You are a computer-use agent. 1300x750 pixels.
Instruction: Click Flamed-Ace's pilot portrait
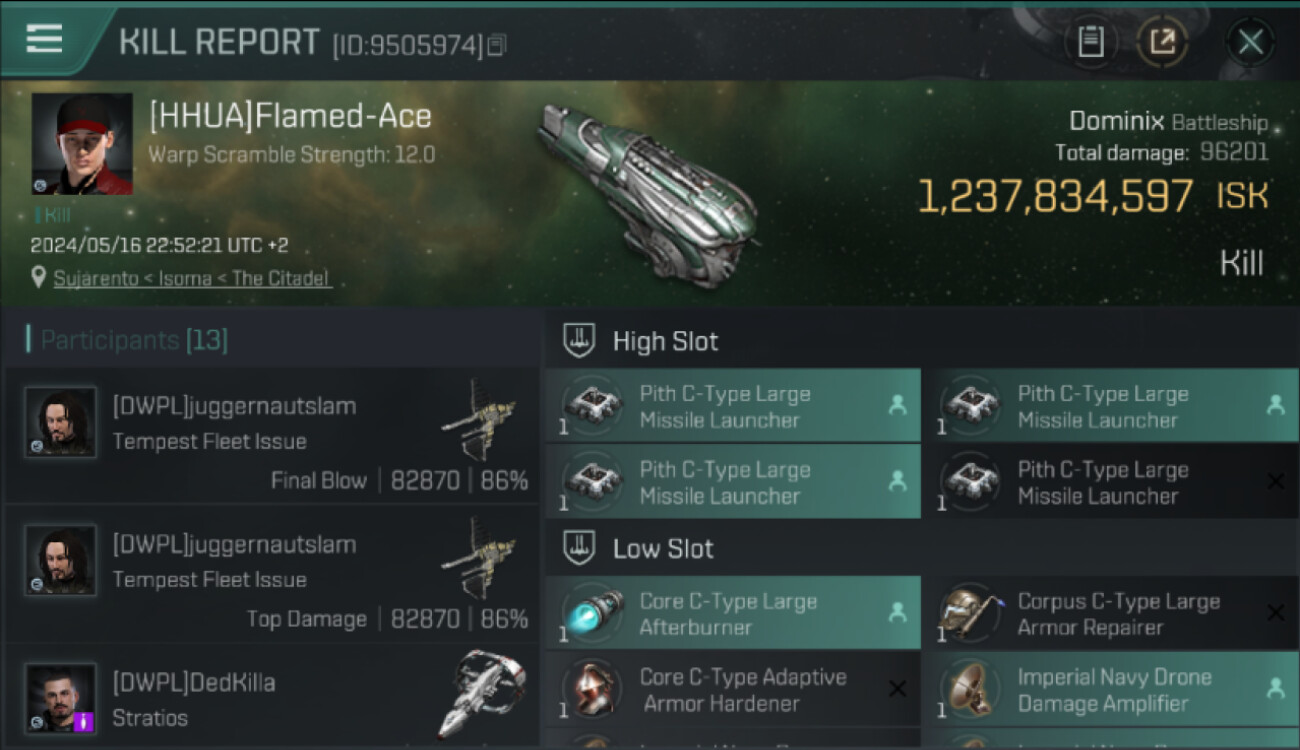(82, 144)
